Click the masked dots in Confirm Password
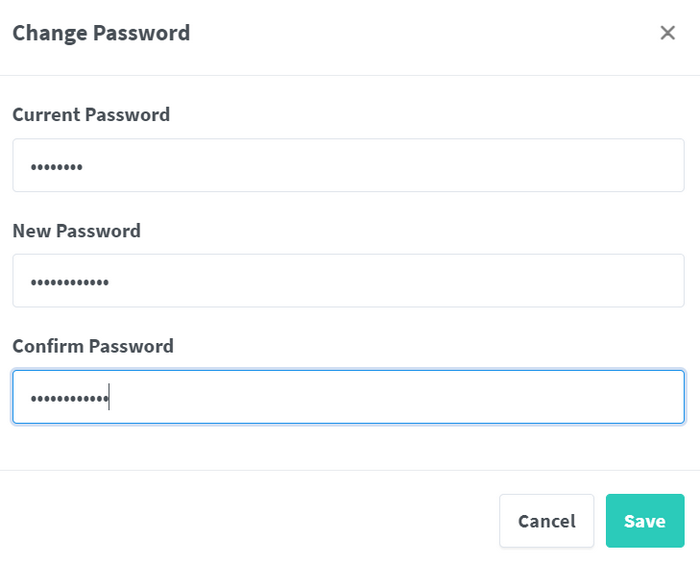700x564 pixels. click(x=69, y=399)
